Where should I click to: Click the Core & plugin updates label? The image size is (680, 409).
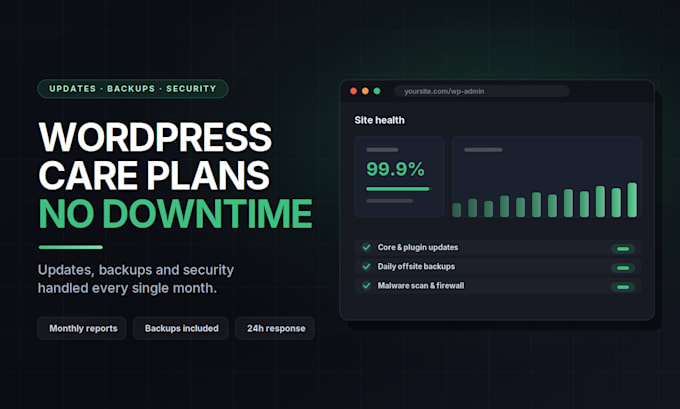click(x=418, y=247)
